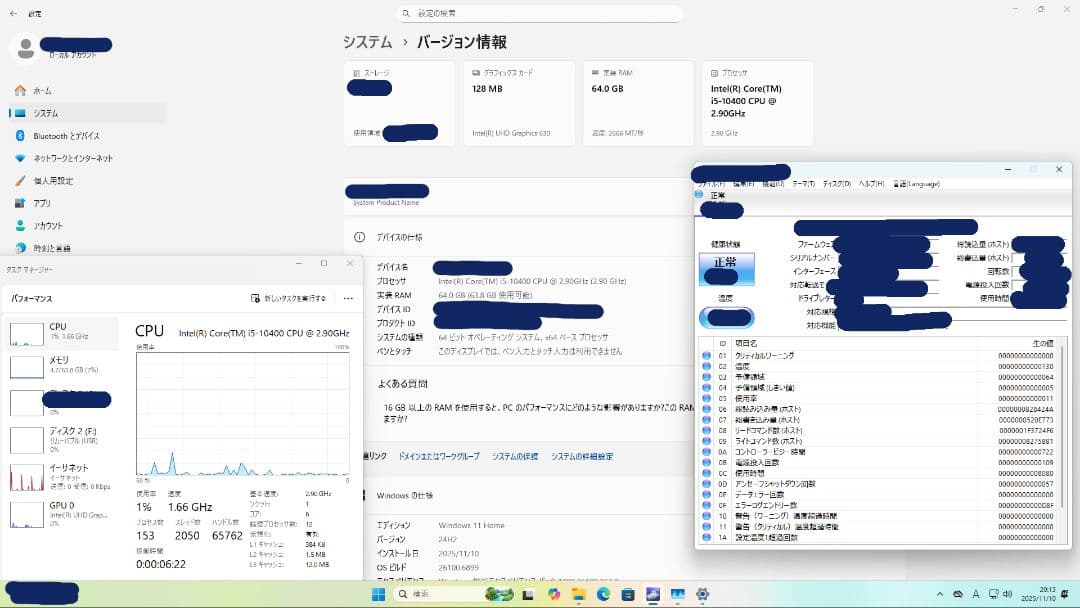Open File Explorer from the taskbar
This screenshot has height=608, width=1080.
(578, 594)
